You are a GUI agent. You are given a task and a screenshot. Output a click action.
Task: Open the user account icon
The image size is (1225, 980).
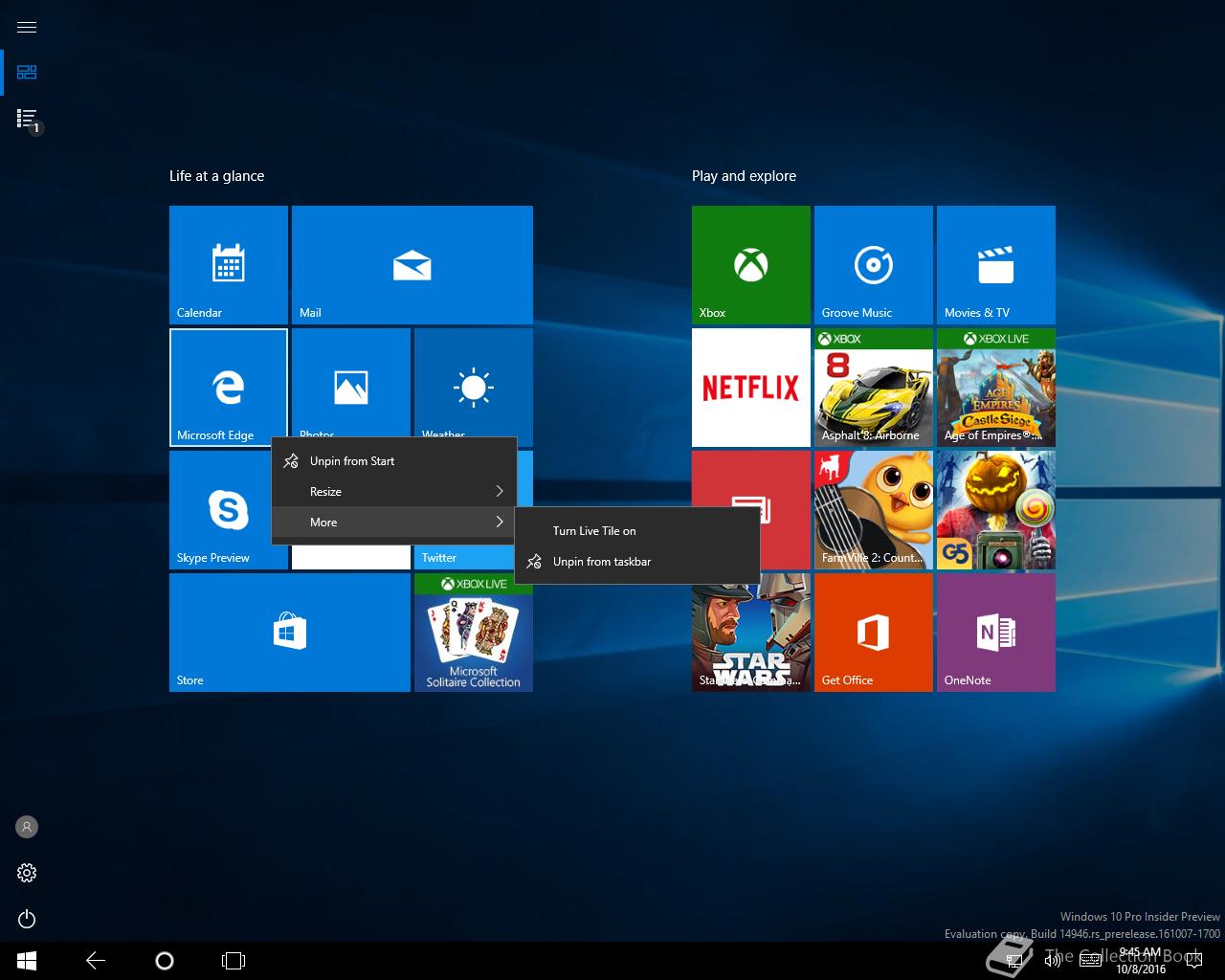point(27,827)
